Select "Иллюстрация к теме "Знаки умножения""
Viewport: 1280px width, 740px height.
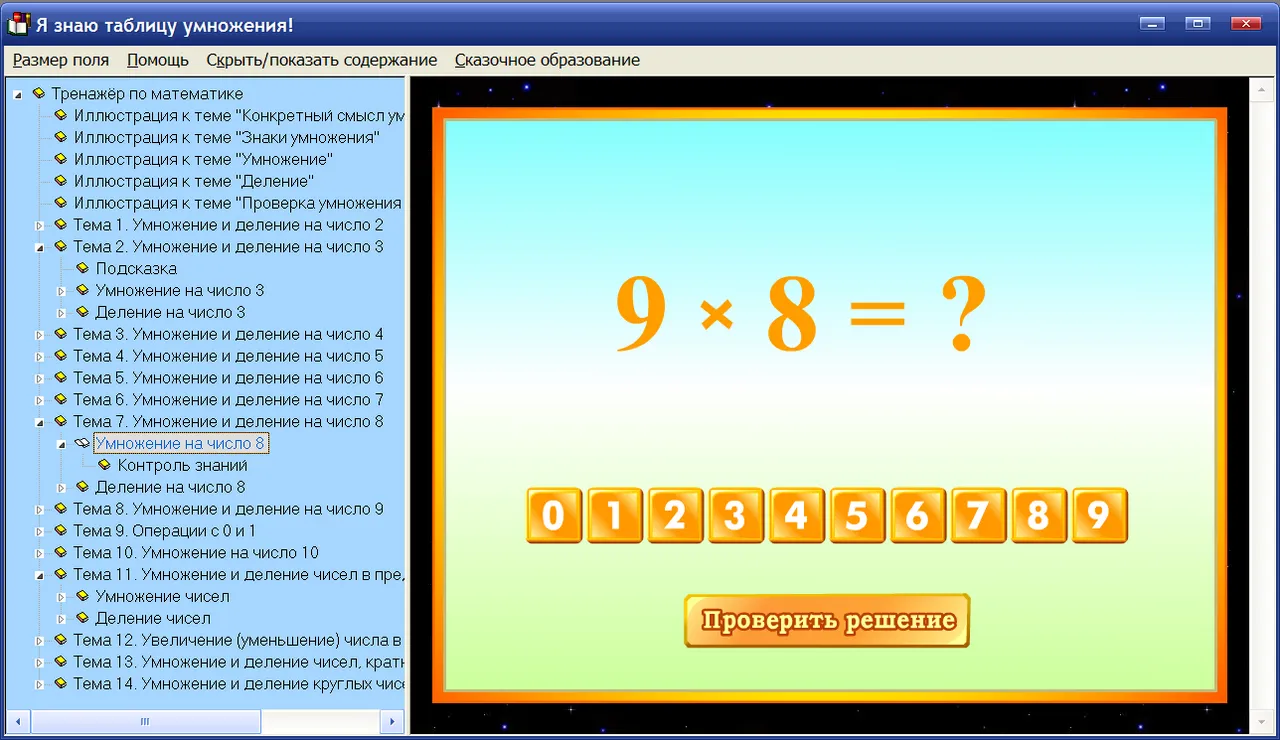pyautogui.click(x=227, y=137)
